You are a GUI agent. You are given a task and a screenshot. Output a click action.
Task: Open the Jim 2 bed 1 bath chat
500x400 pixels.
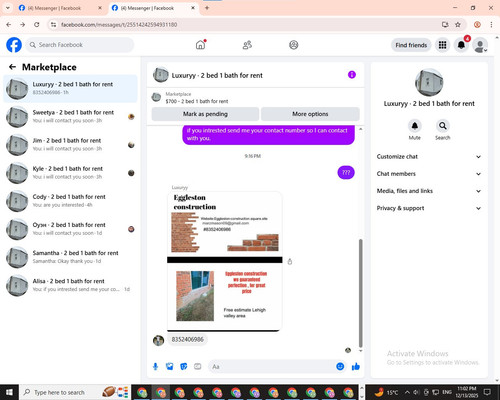tap(70, 145)
